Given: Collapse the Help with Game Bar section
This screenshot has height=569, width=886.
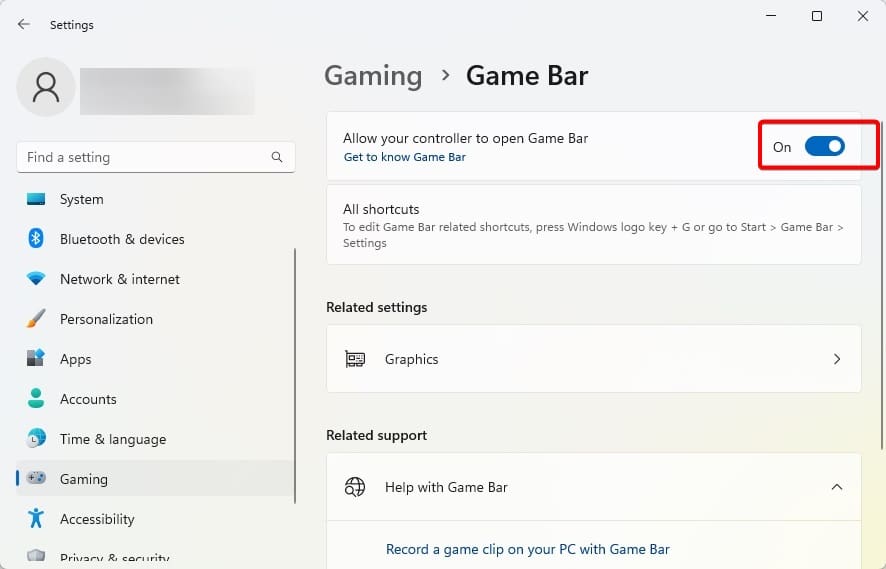Looking at the screenshot, I should pyautogui.click(x=837, y=487).
